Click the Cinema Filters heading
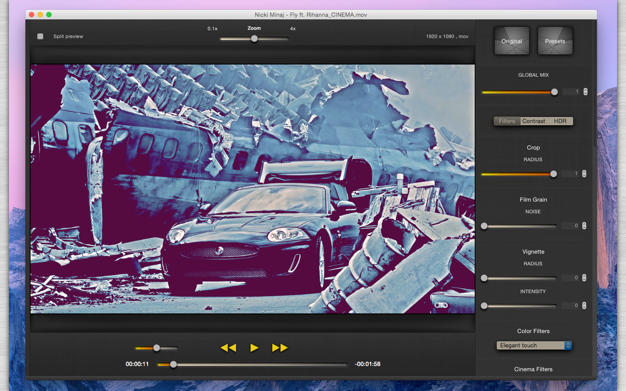The width and height of the screenshot is (626, 391). [x=533, y=369]
